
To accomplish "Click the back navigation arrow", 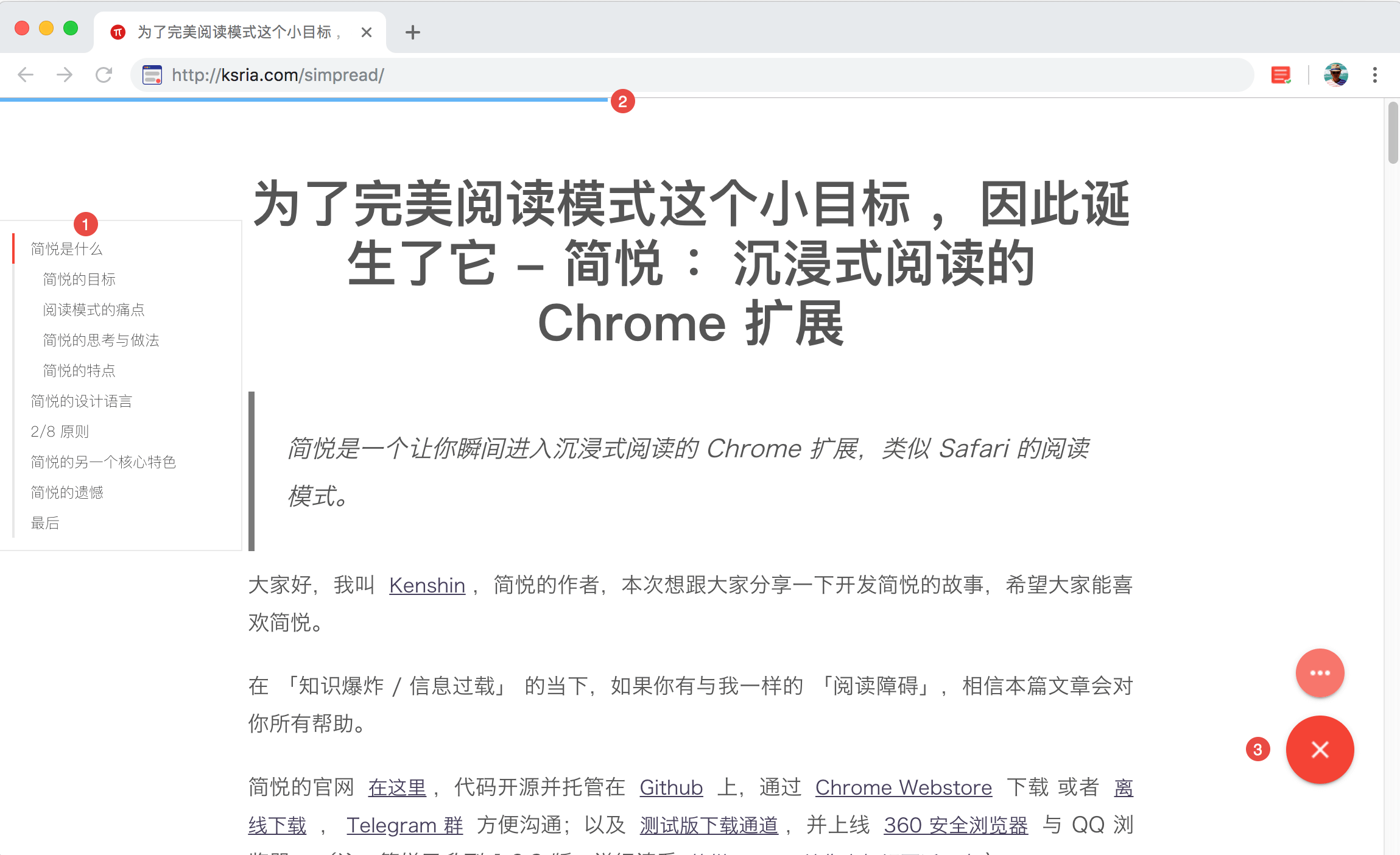I will pos(25,74).
